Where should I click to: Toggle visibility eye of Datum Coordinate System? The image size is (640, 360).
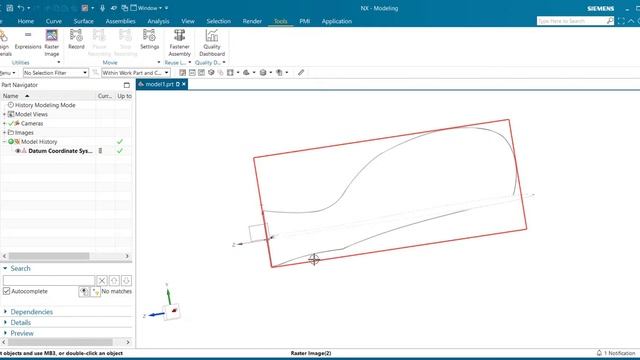(18, 151)
